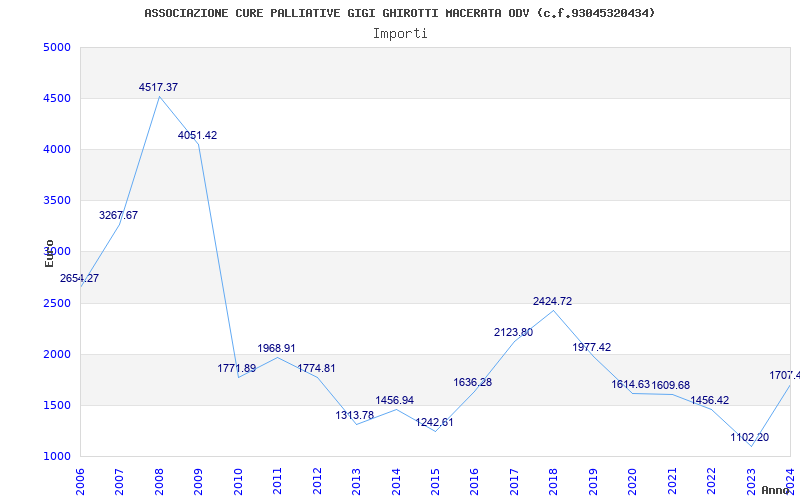
Task: Click the y-axis tick 4500
Action: (x=57, y=98)
